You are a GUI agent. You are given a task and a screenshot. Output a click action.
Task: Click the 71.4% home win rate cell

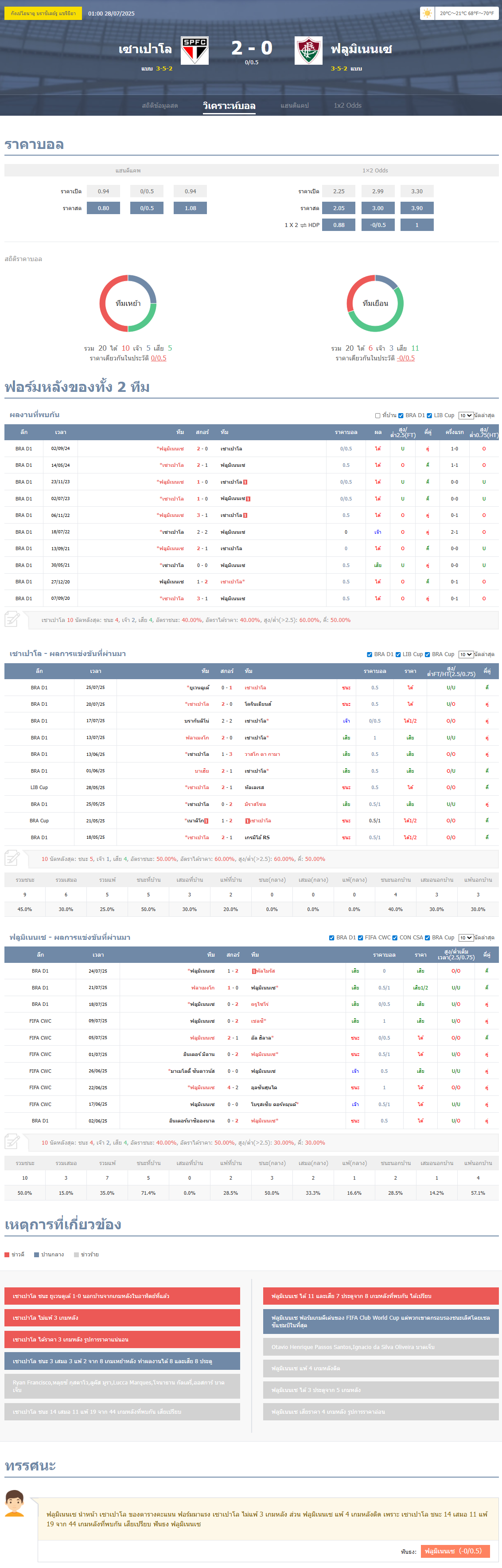tap(148, 1193)
